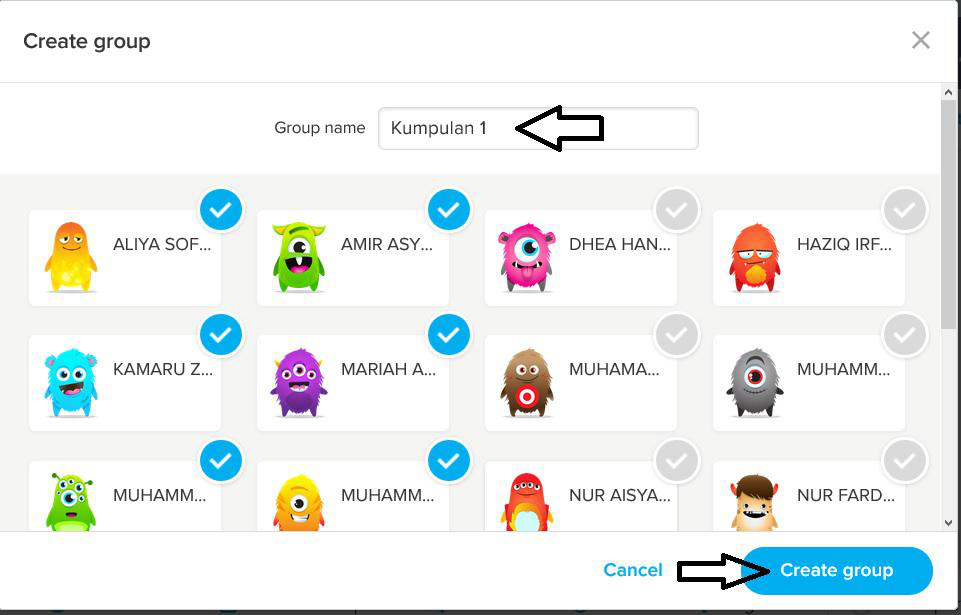961x615 pixels.
Task: Click the scrollbar up arrow
Action: 949,92
